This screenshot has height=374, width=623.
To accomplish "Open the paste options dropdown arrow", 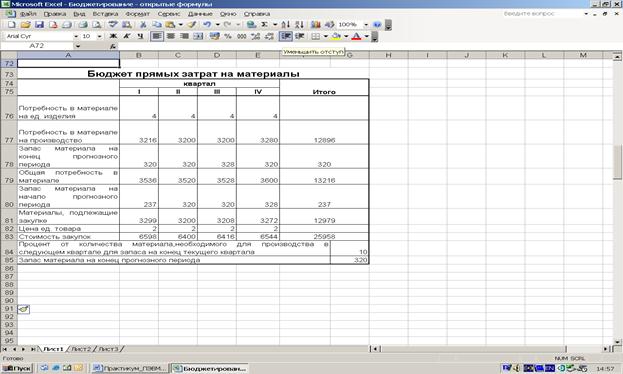I will [x=181, y=25].
